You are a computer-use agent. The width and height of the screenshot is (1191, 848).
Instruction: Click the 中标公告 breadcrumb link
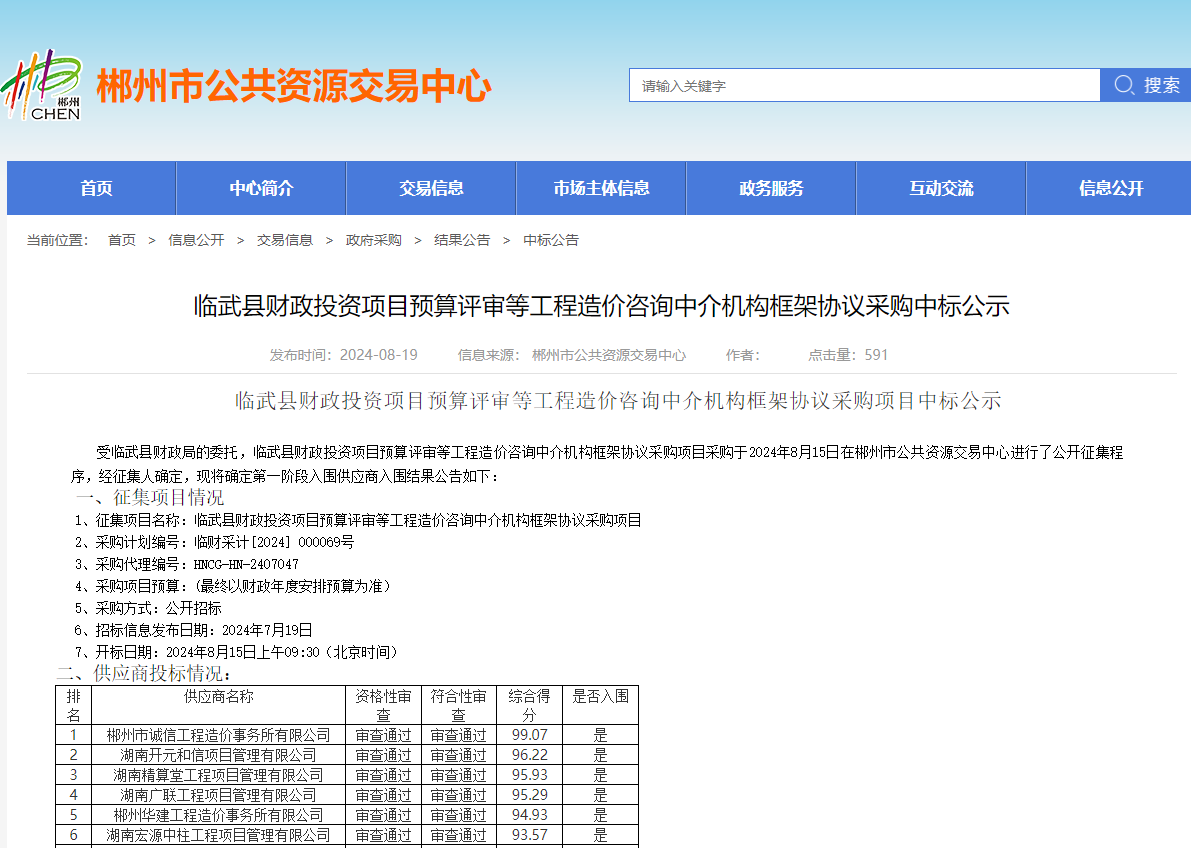point(551,240)
